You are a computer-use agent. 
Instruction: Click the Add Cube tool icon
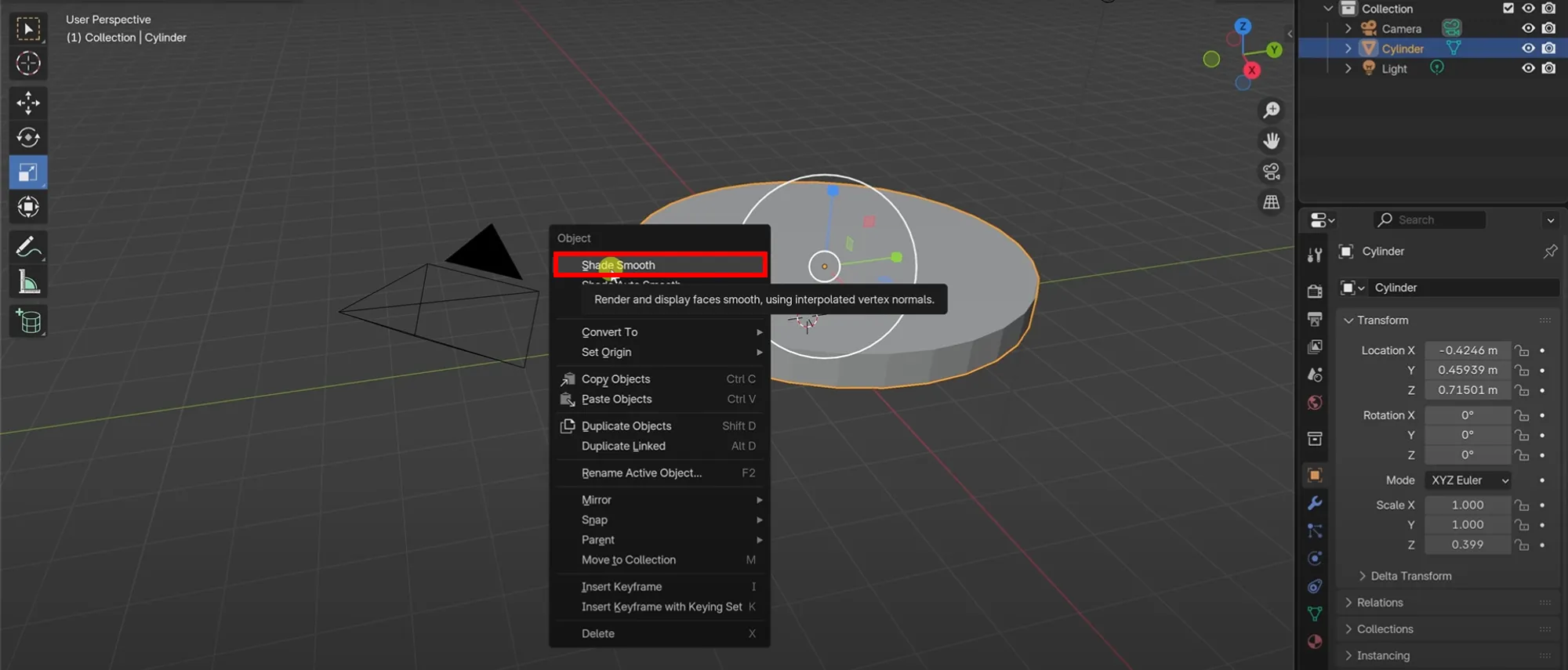pyautogui.click(x=28, y=321)
